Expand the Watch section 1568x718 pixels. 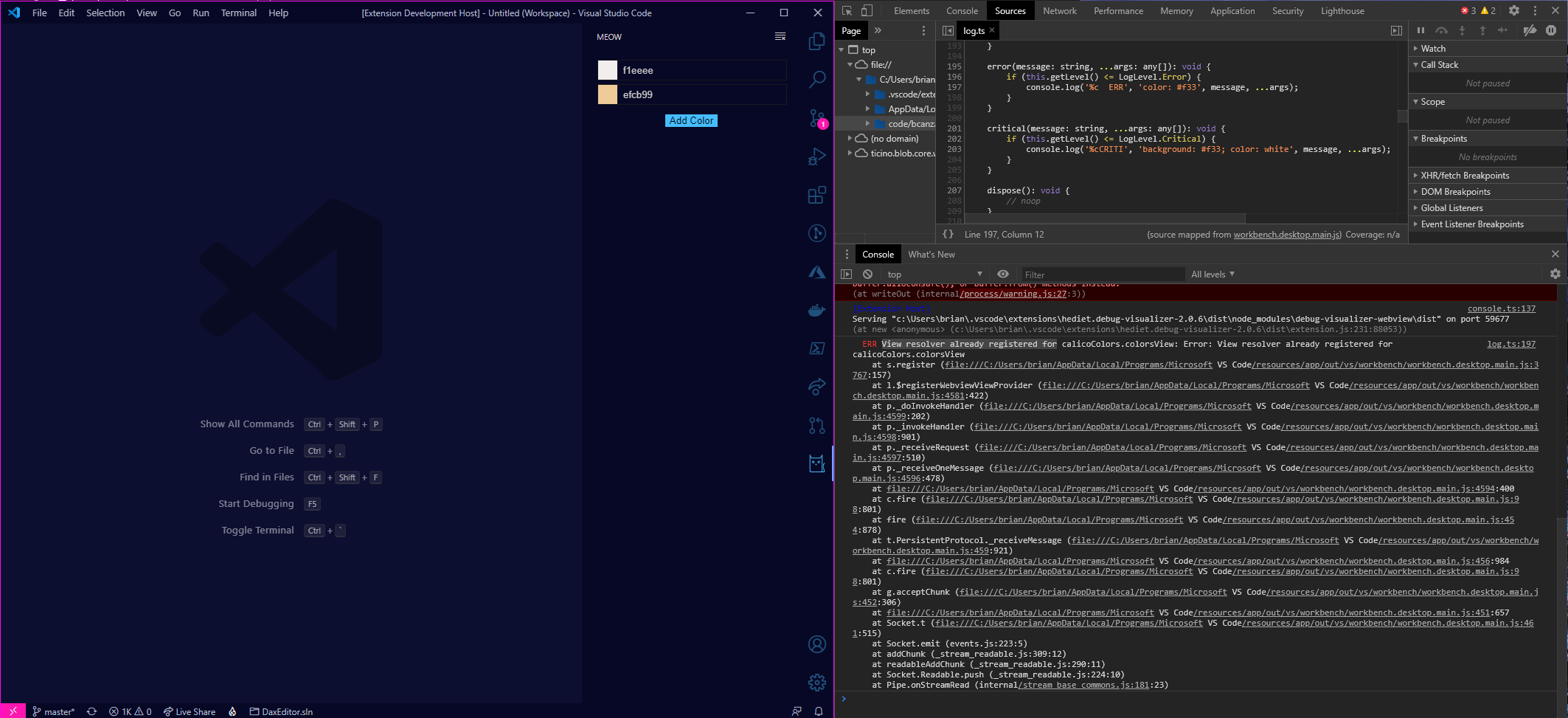pos(1488,48)
